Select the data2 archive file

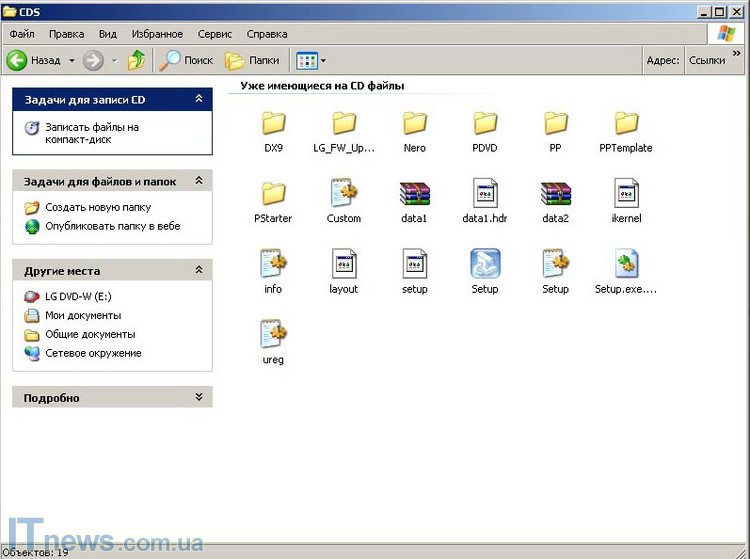coord(555,194)
